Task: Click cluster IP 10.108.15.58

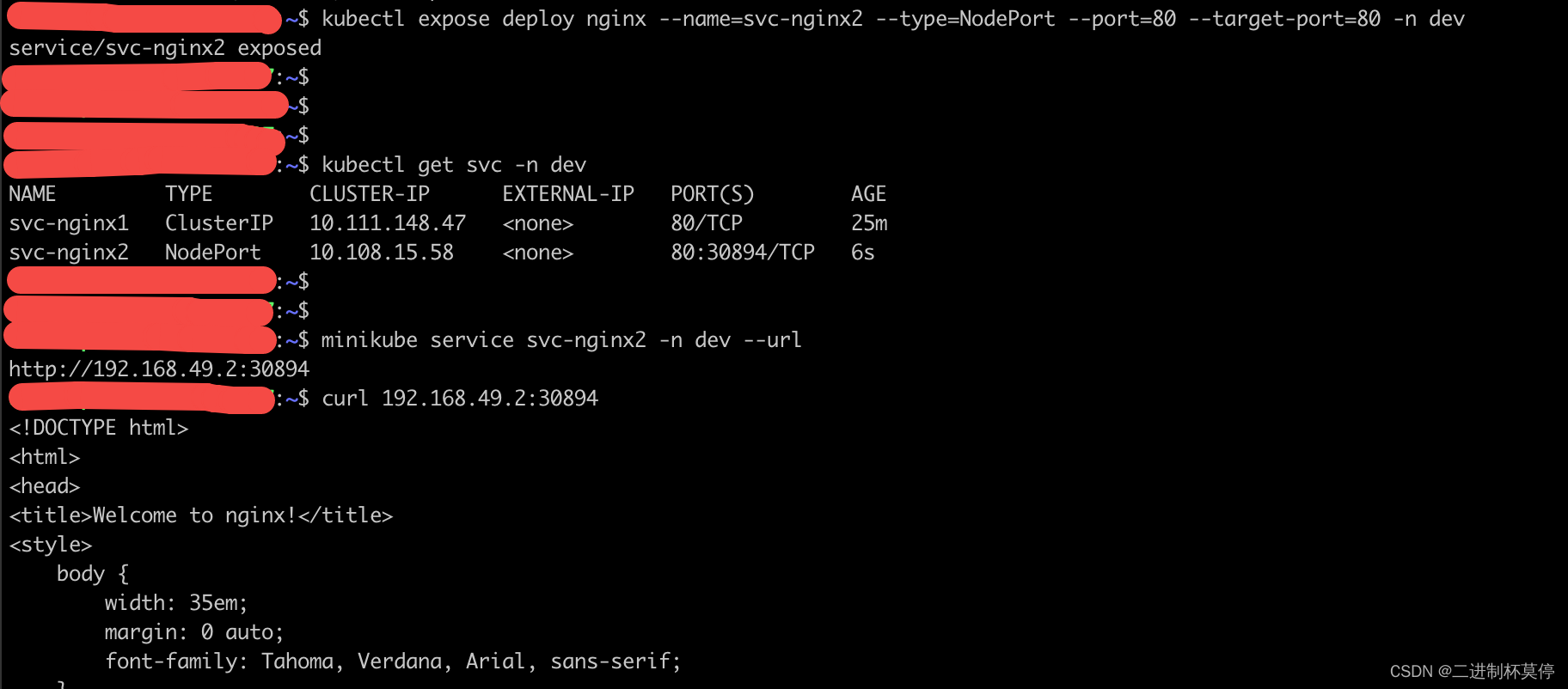Action: pyautogui.click(x=382, y=253)
